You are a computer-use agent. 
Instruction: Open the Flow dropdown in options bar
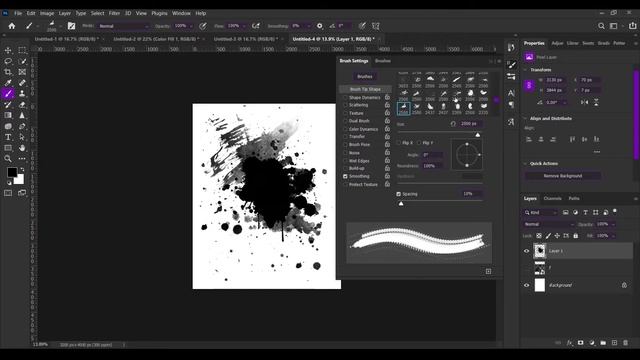point(244,26)
